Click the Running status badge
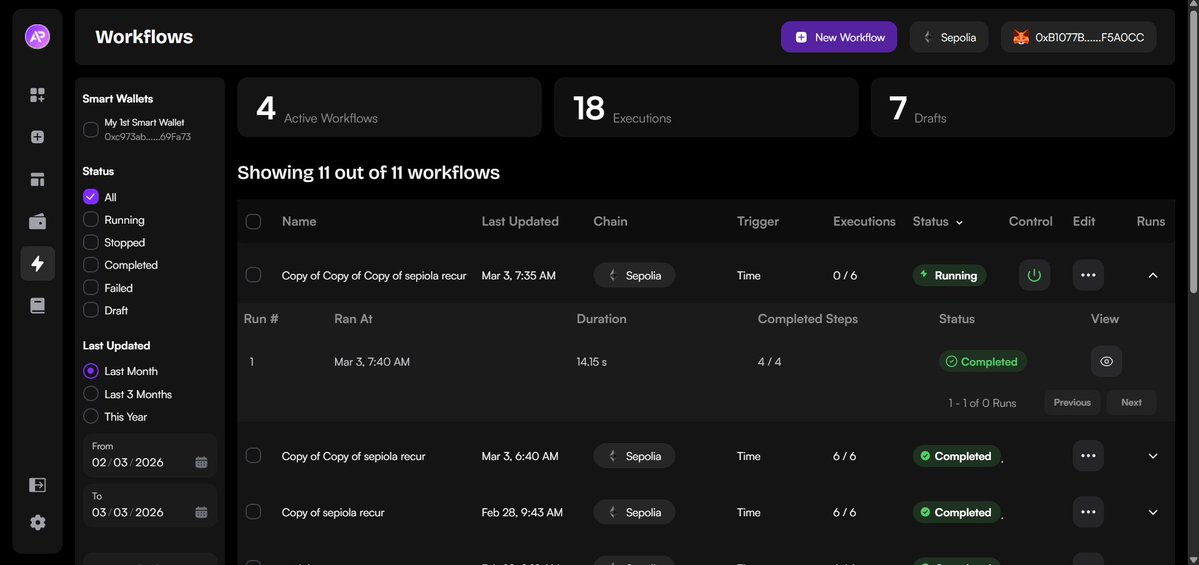The width and height of the screenshot is (1199, 565). coord(949,275)
